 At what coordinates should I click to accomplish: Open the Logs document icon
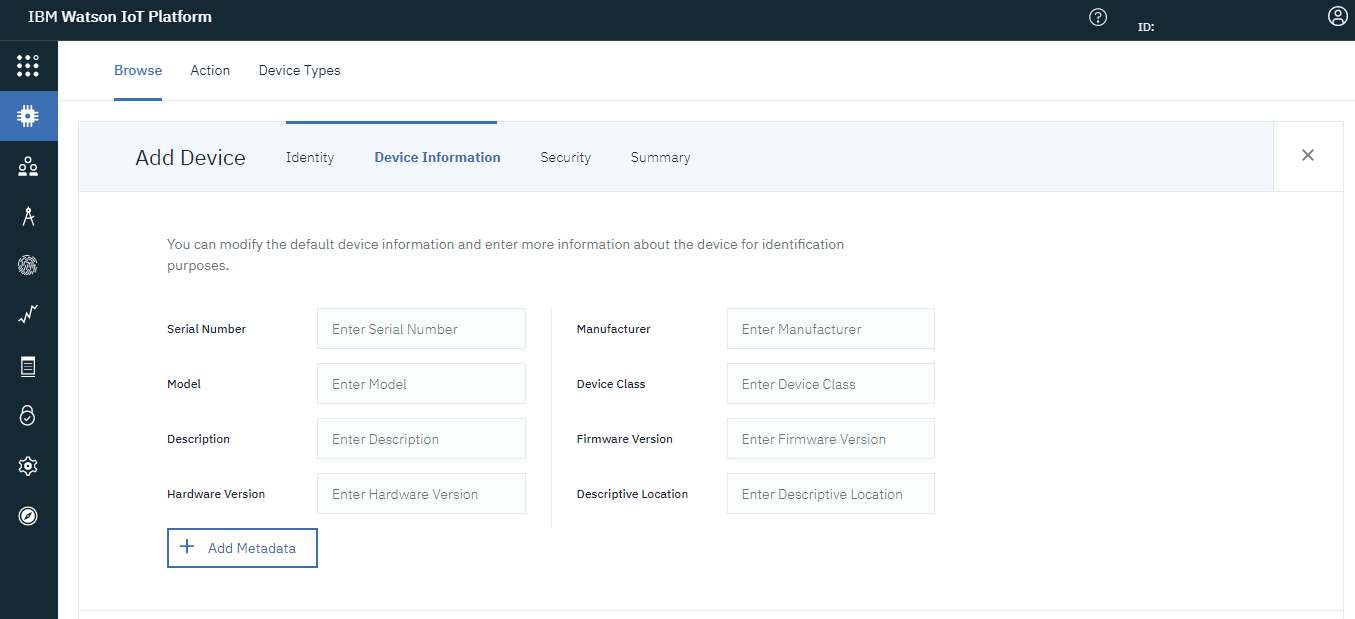(x=28, y=365)
